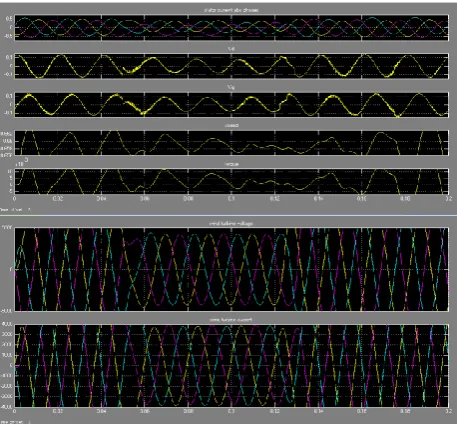Click the stator current abc phases plot

(231, 27)
